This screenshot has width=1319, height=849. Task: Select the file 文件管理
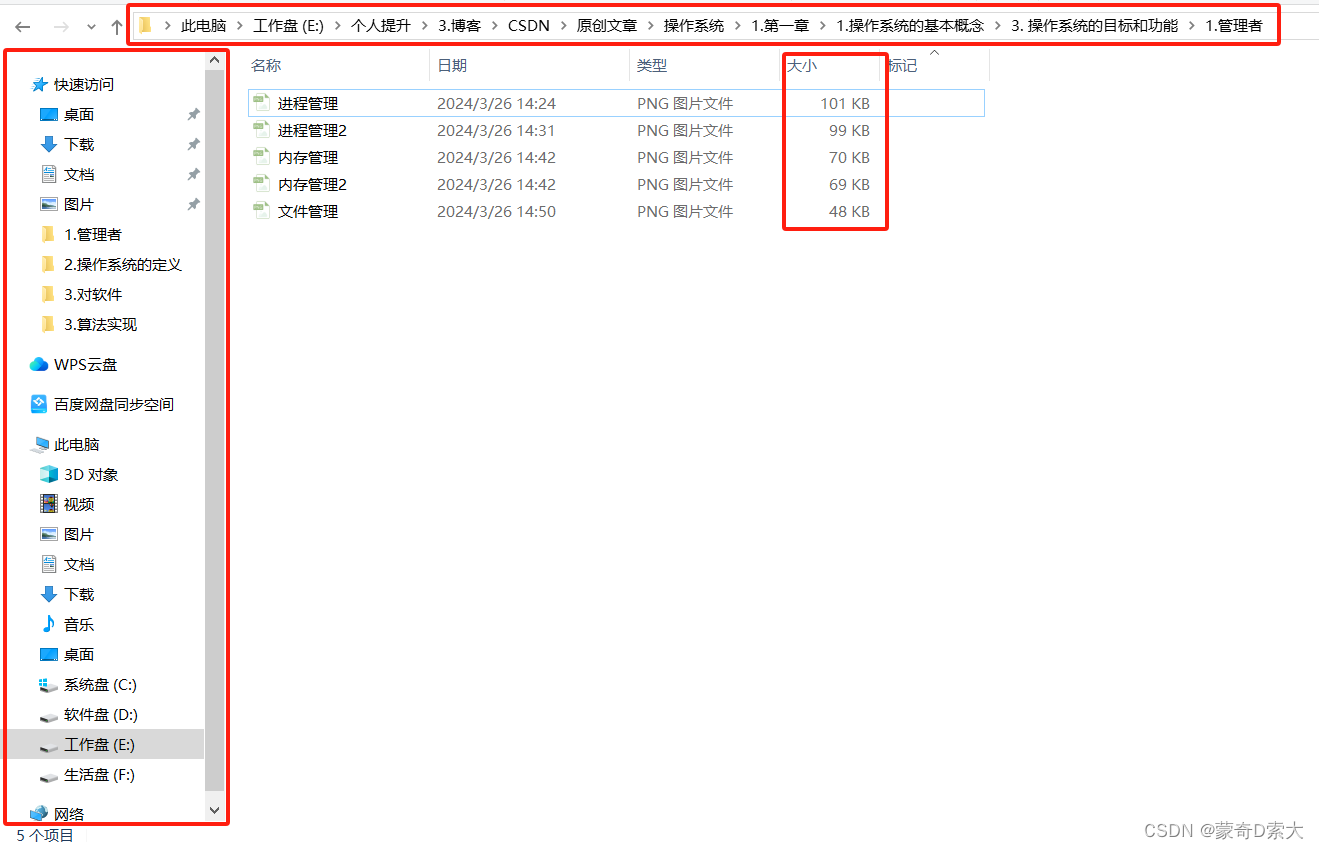coord(308,211)
